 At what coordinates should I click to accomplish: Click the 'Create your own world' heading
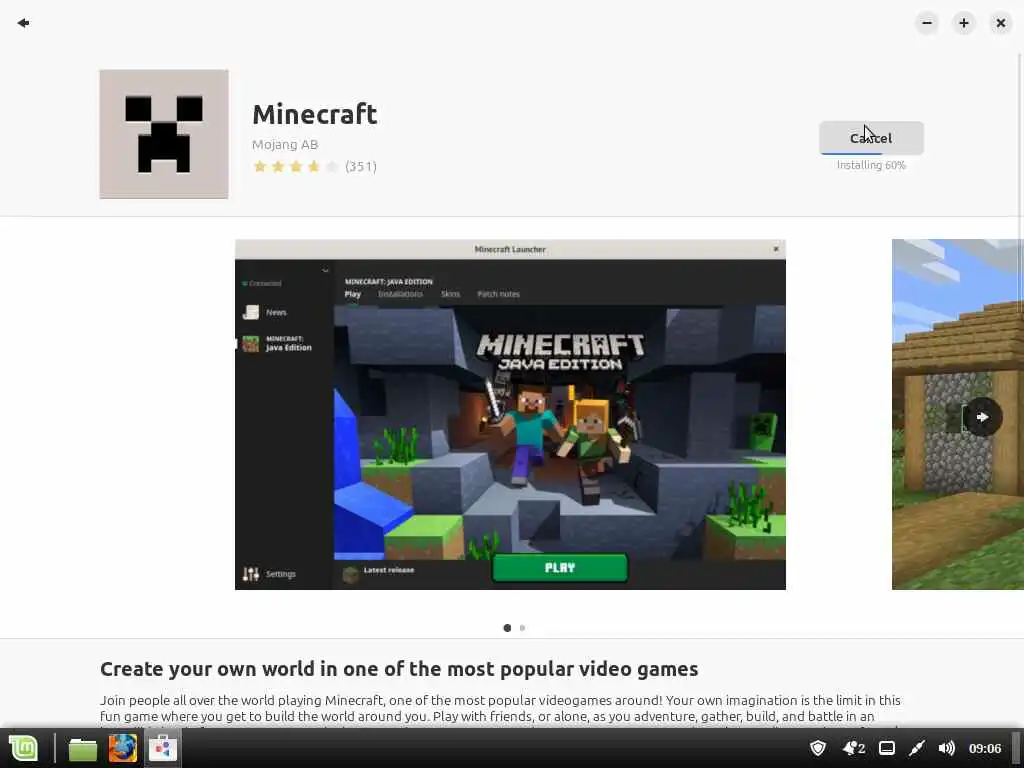click(399, 669)
